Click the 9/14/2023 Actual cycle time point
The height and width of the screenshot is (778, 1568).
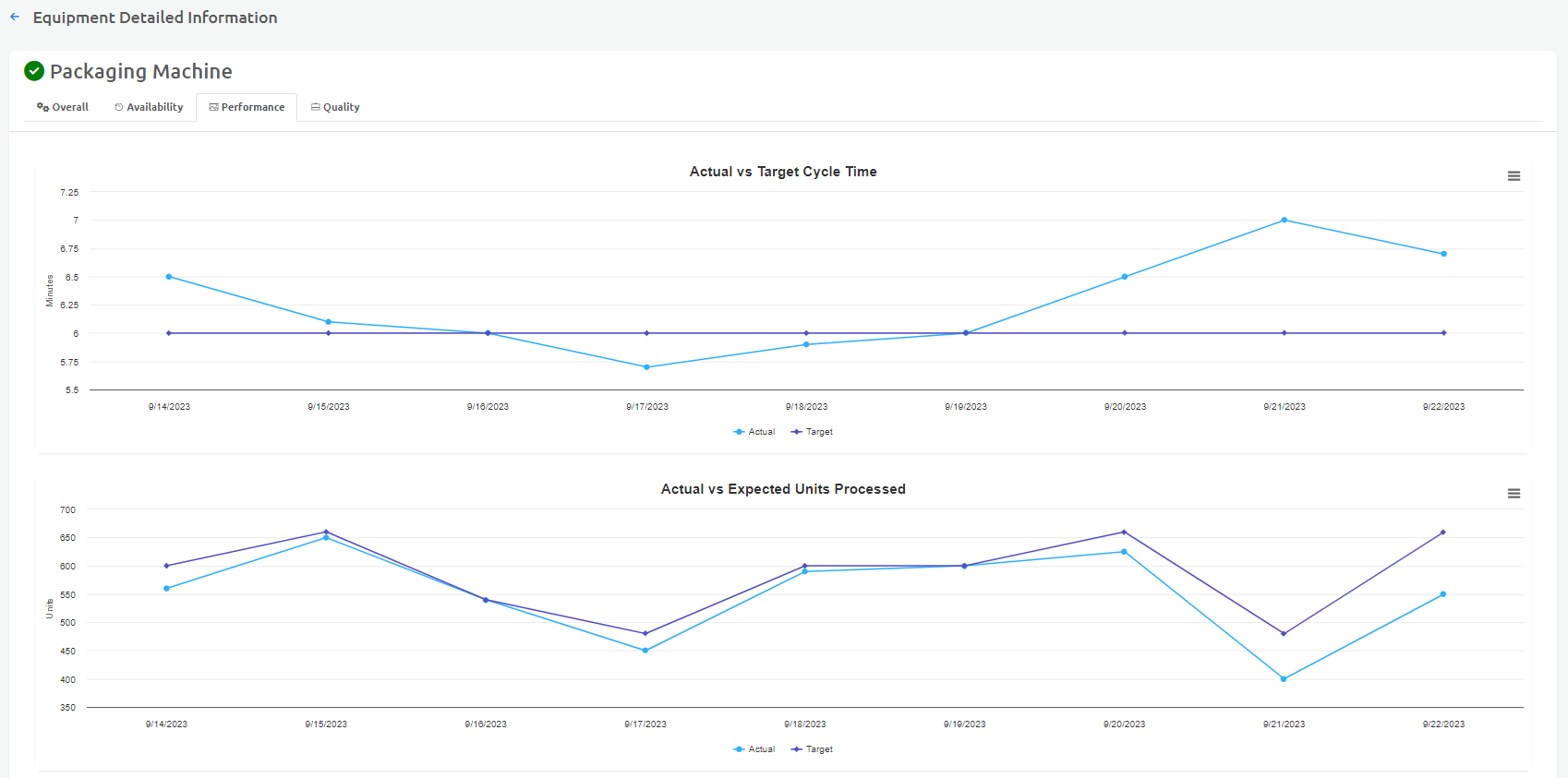[x=168, y=277]
